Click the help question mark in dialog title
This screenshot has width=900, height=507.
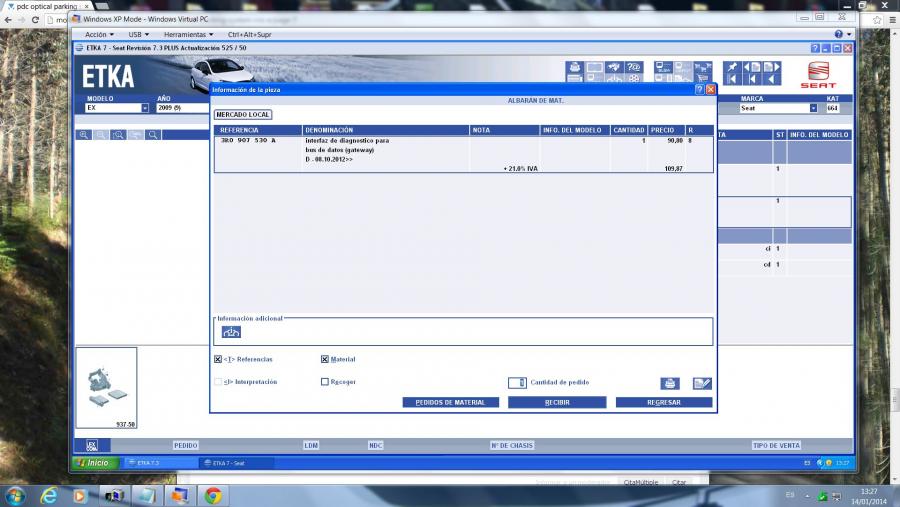(x=699, y=89)
